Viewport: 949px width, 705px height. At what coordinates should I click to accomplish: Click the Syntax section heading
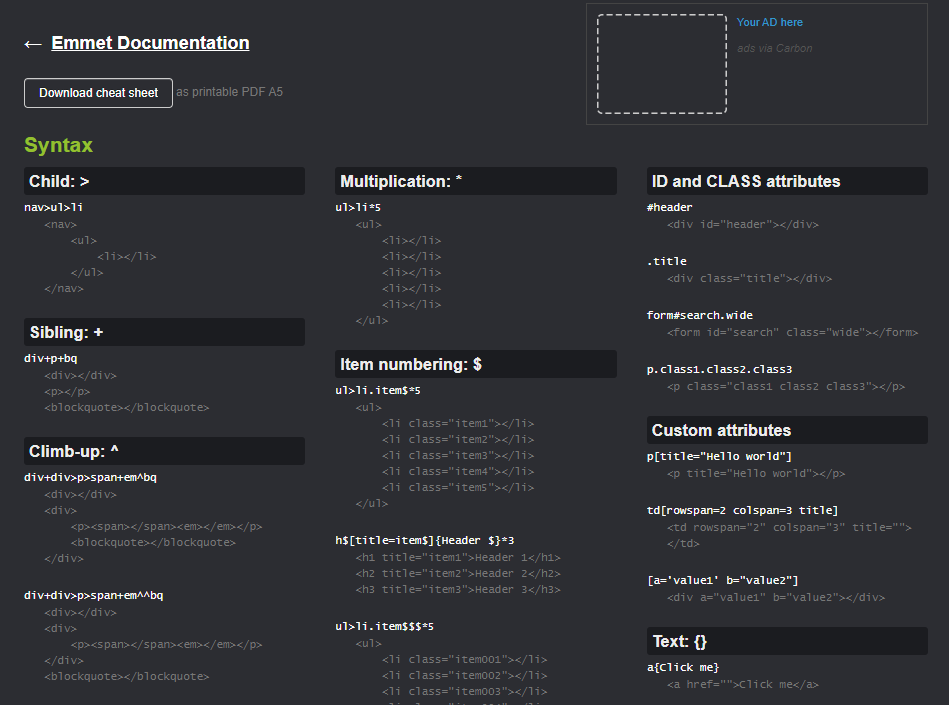[x=59, y=145]
